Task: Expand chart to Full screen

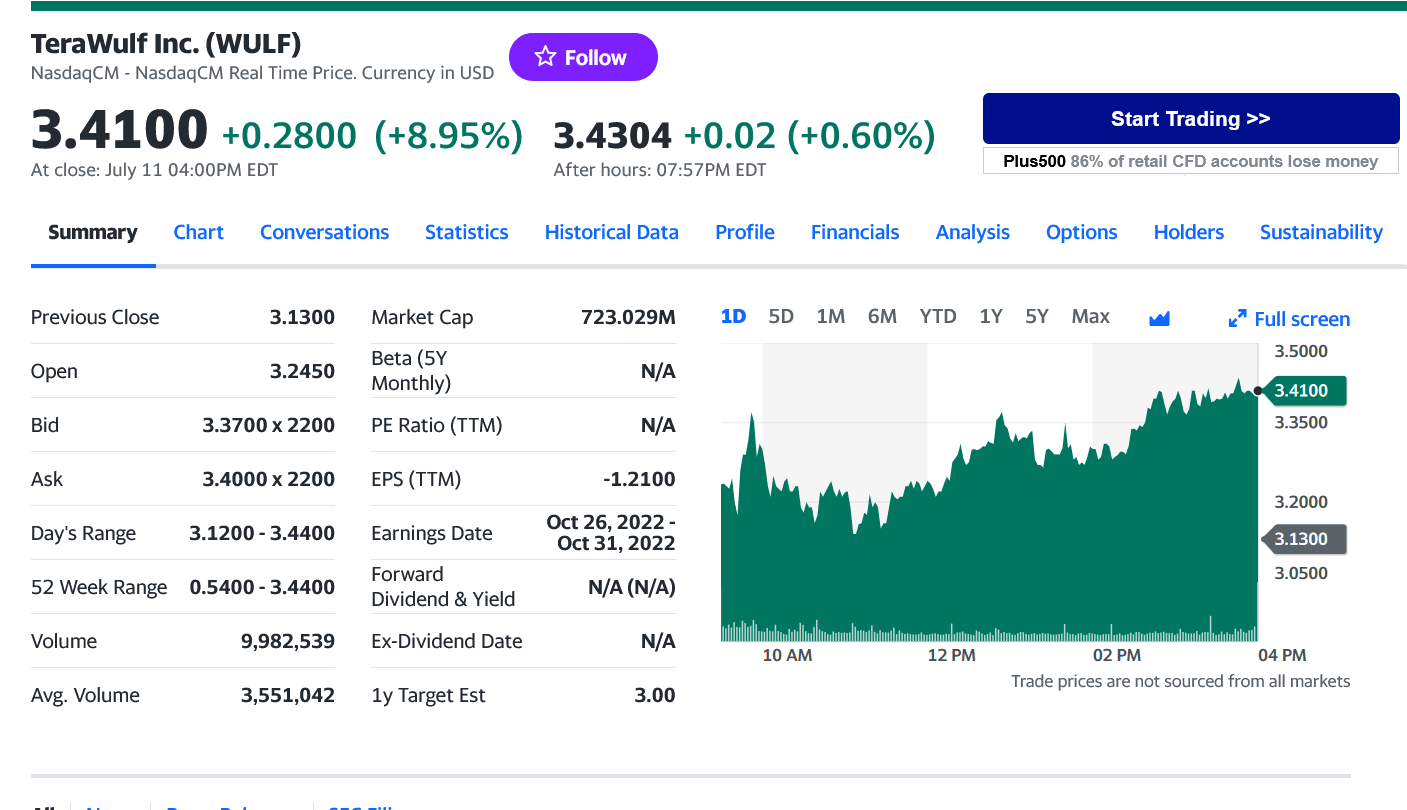Action: point(1289,319)
